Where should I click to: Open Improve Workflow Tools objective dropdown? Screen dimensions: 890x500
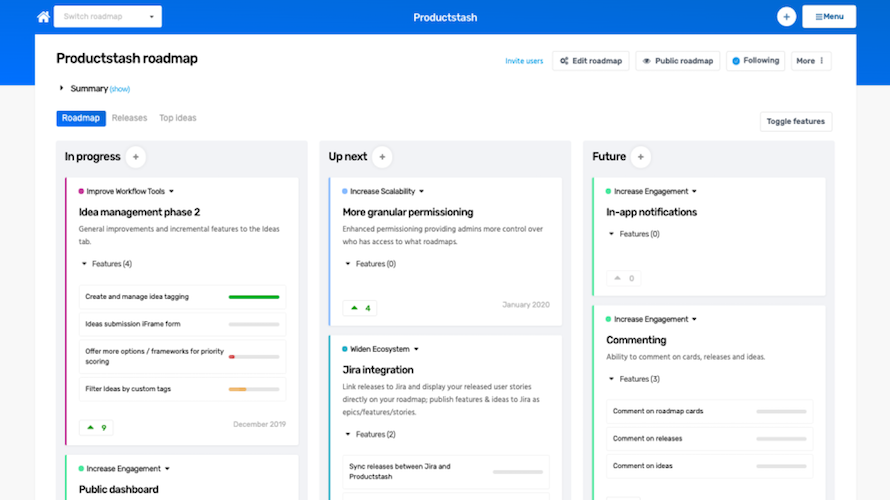click(171, 192)
